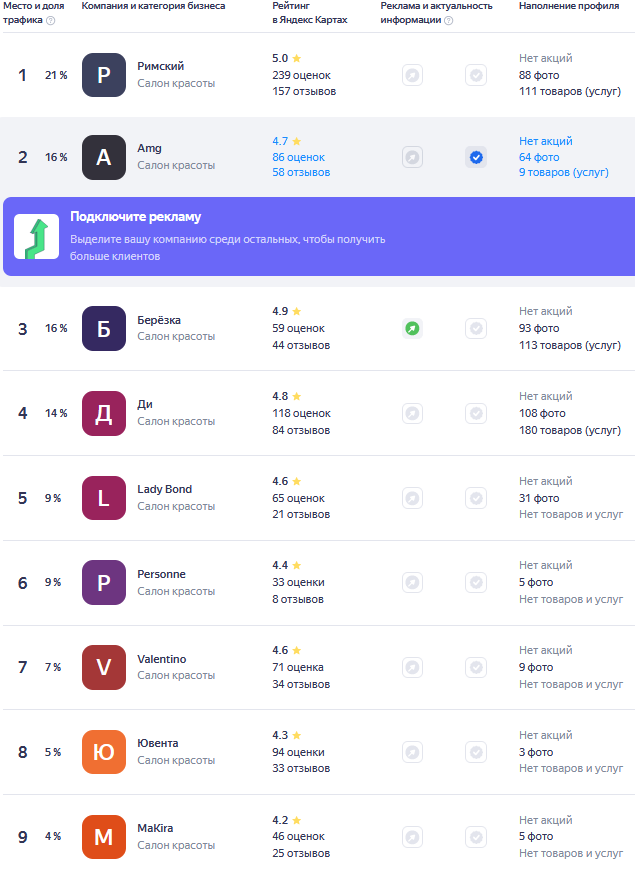Select the company name 'Personne'
Image resolution: width=635 pixels, height=875 pixels.
pyautogui.click(x=161, y=574)
